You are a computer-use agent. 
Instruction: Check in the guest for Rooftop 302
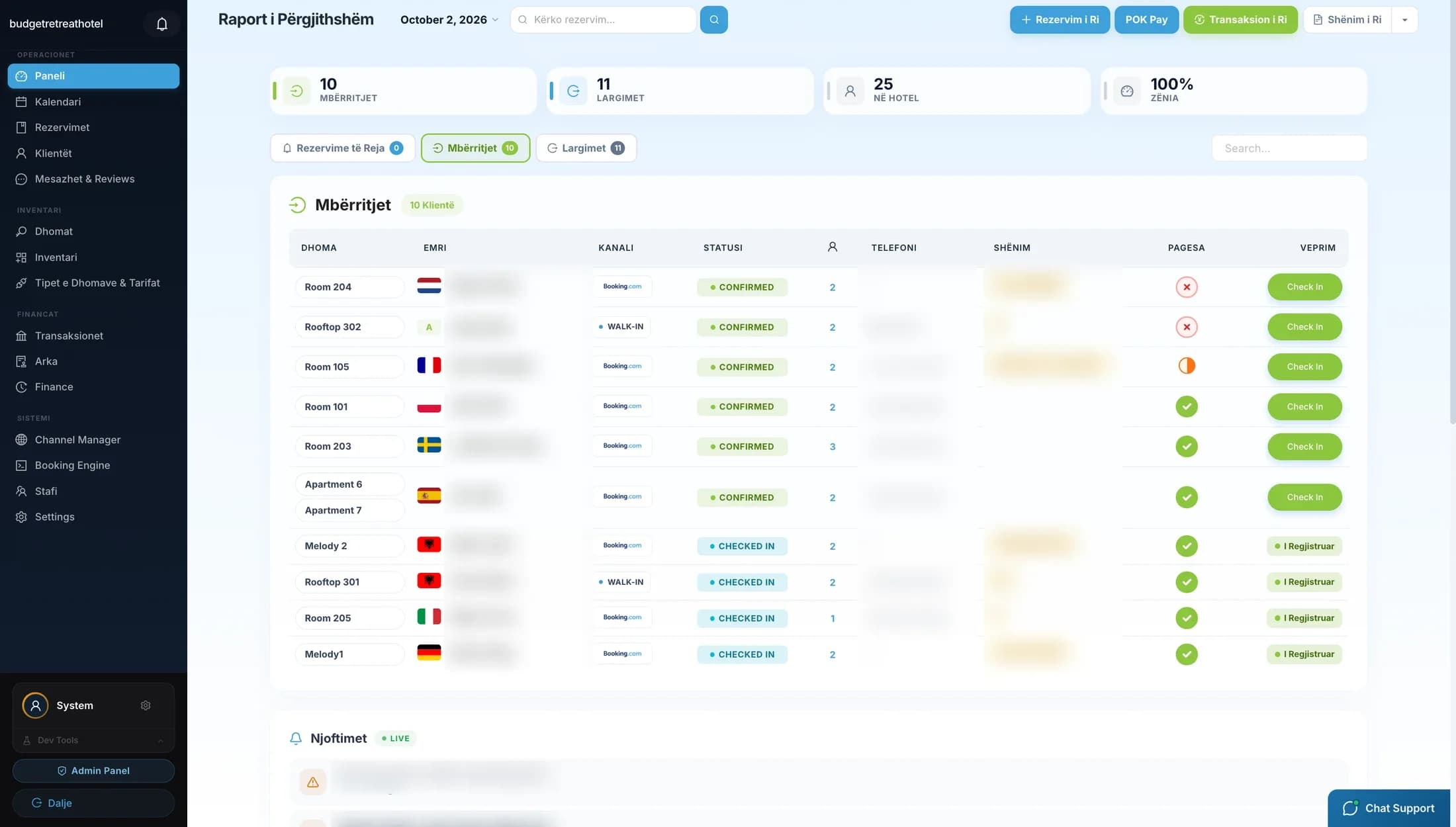tap(1304, 327)
